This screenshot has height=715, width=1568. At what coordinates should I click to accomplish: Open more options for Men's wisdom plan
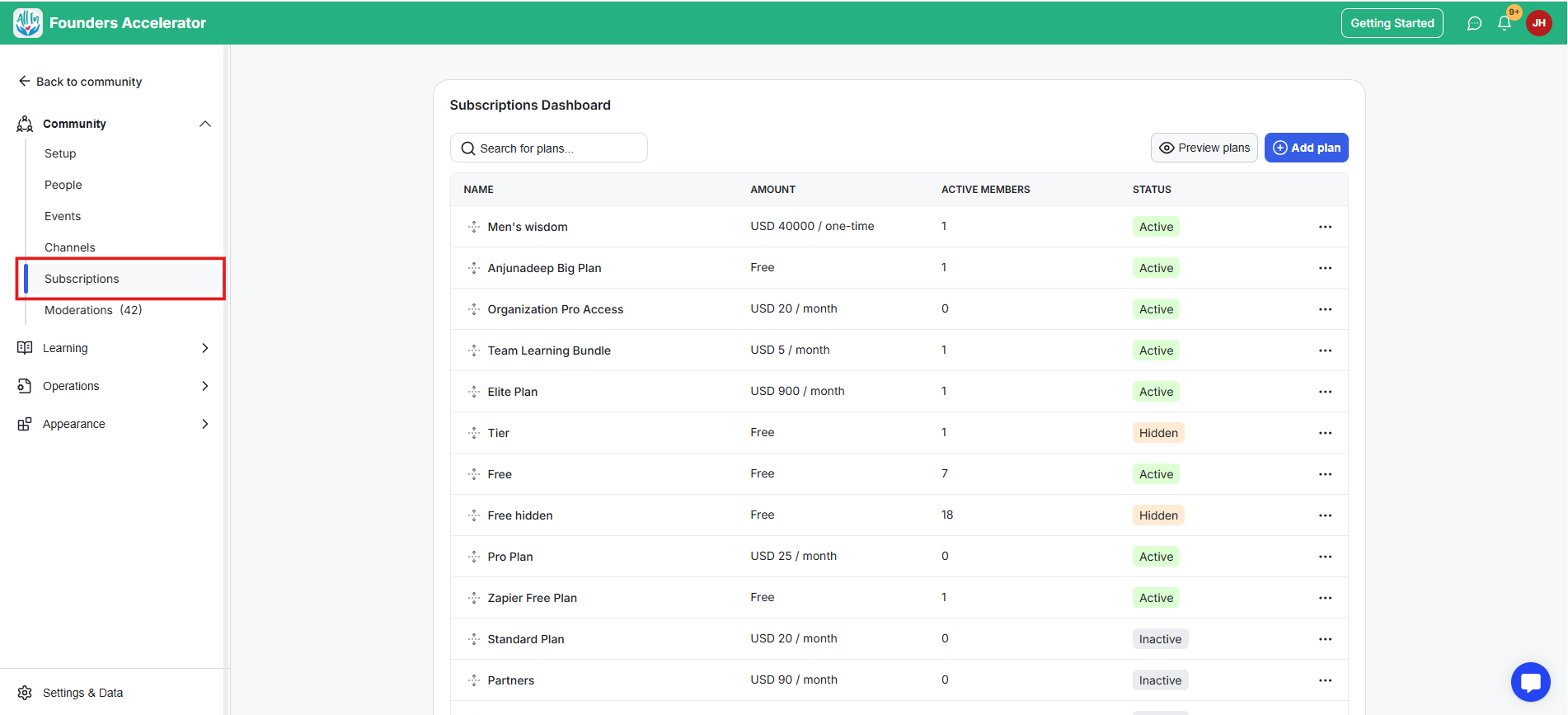pyautogui.click(x=1325, y=227)
